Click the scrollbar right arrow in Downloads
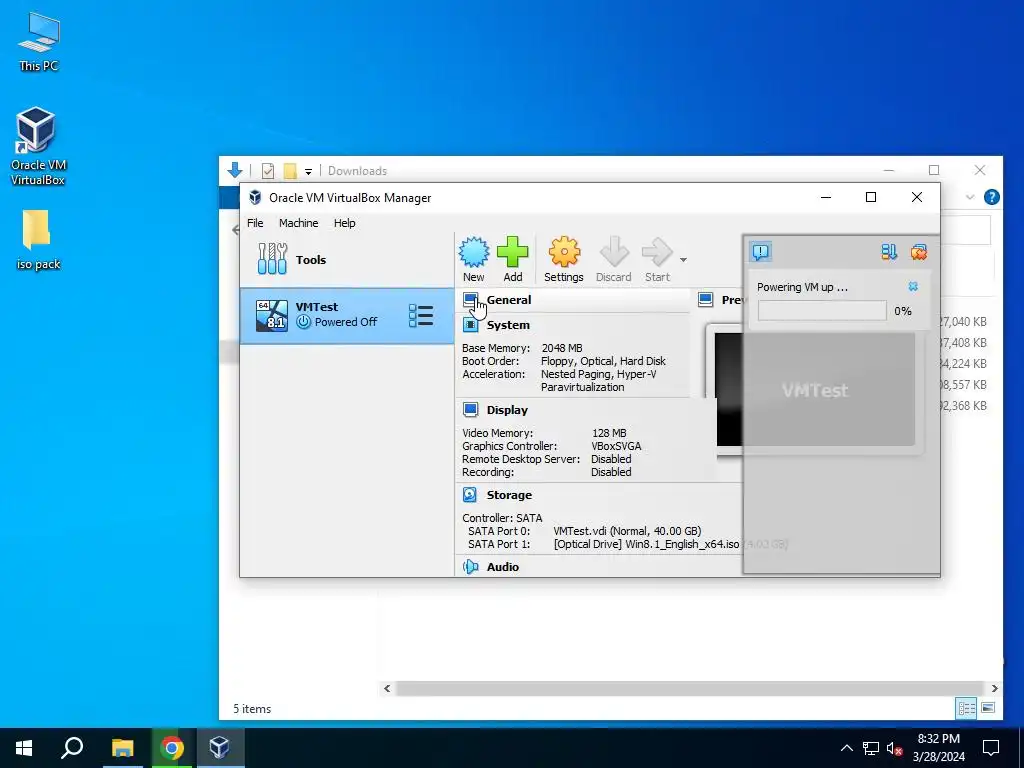This screenshot has width=1024, height=768. (994, 688)
